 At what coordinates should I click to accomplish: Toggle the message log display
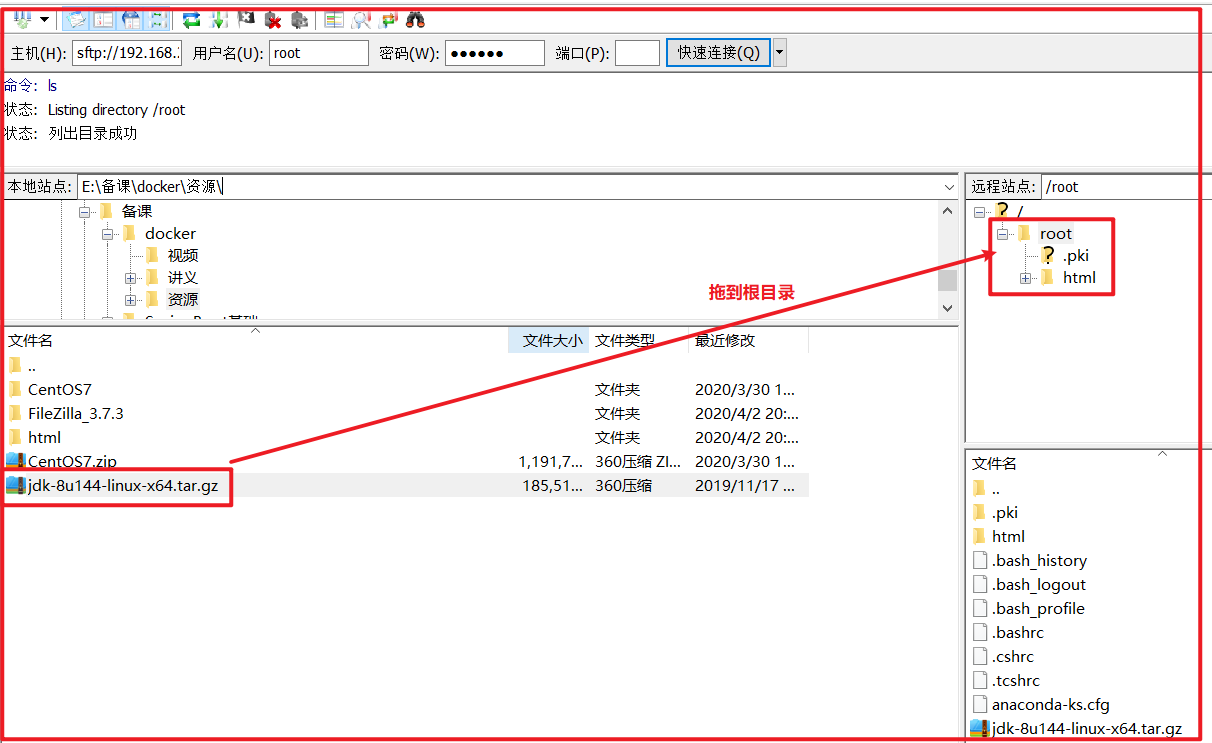click(x=76, y=19)
